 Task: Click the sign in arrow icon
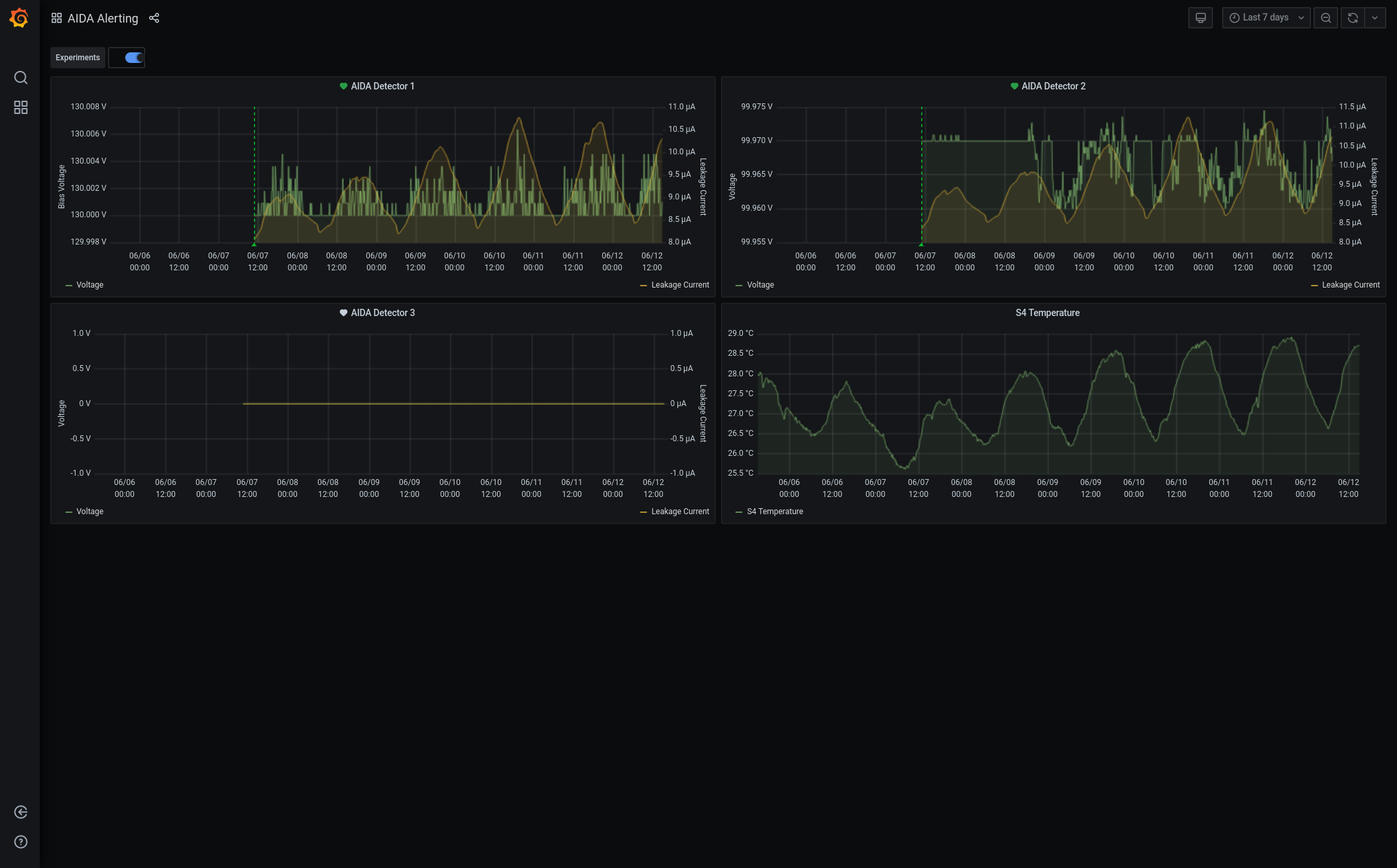point(21,812)
